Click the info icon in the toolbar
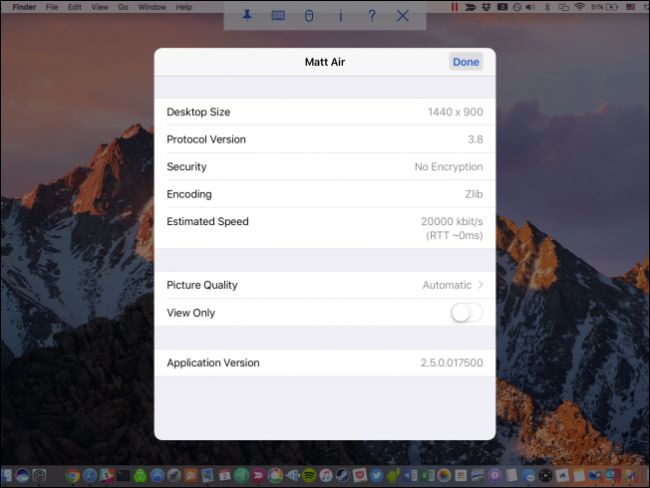 (340, 15)
